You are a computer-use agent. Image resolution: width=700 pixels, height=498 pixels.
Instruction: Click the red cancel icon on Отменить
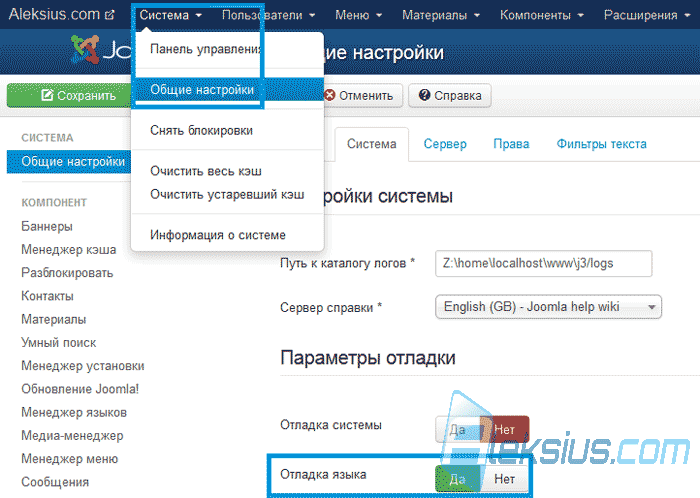(x=329, y=95)
